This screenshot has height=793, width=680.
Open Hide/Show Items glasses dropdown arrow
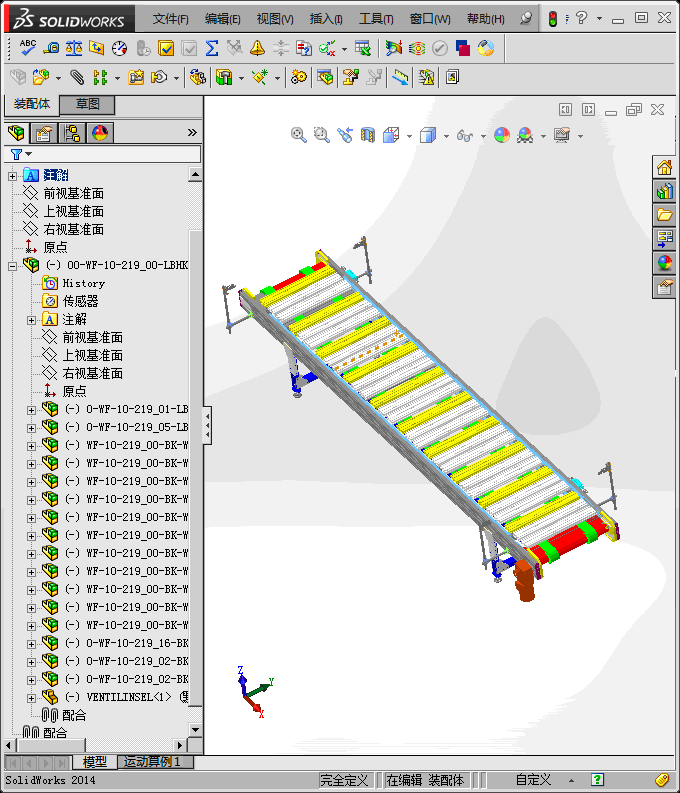(483, 136)
